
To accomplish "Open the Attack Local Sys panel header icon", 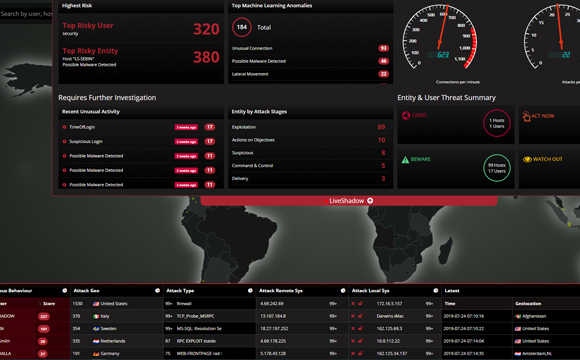I will click(x=435, y=290).
